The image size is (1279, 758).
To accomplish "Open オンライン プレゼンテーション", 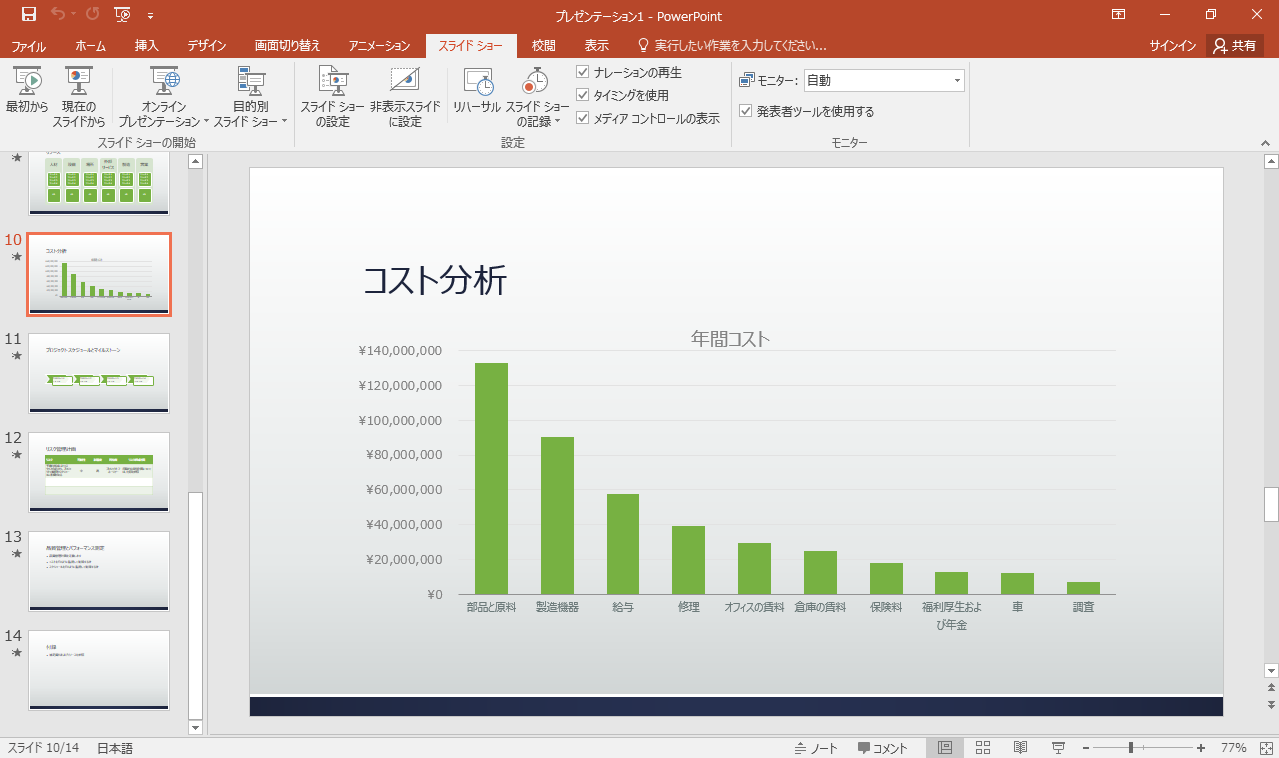I will tap(164, 97).
